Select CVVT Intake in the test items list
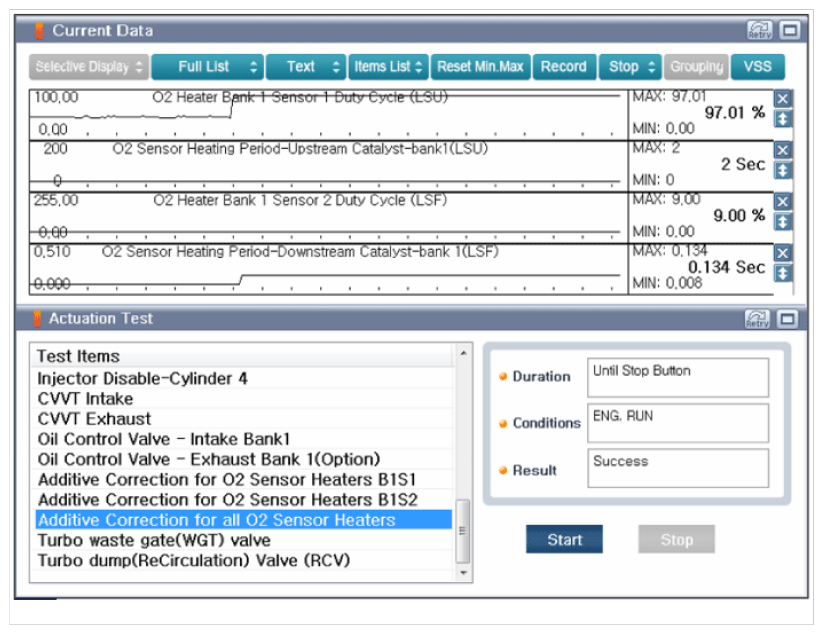 coord(85,398)
